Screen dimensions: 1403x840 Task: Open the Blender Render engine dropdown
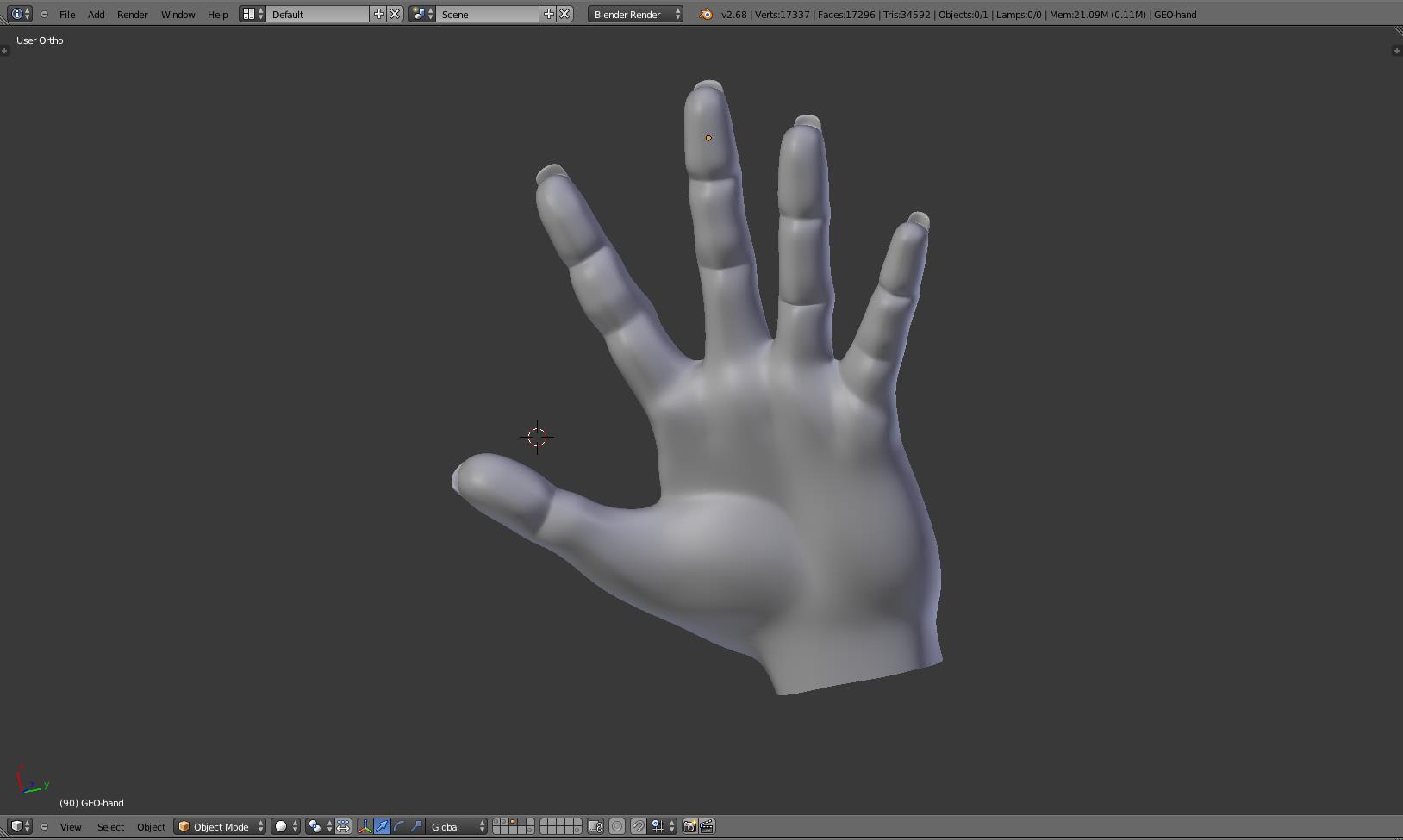(x=636, y=15)
